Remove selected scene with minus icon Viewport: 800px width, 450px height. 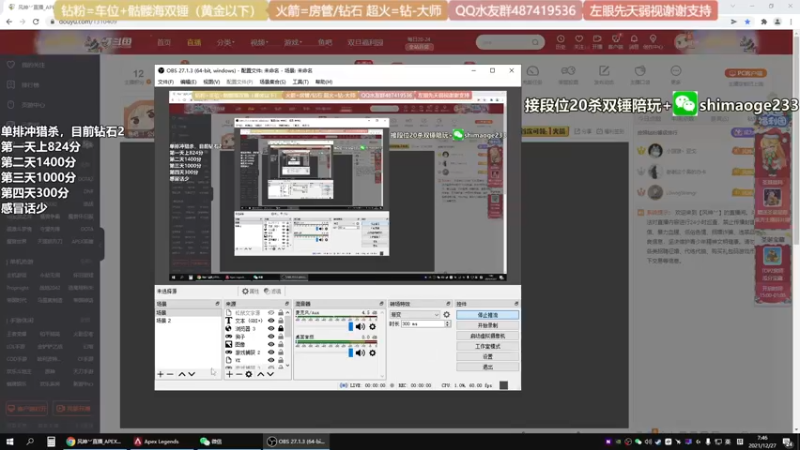click(x=170, y=374)
